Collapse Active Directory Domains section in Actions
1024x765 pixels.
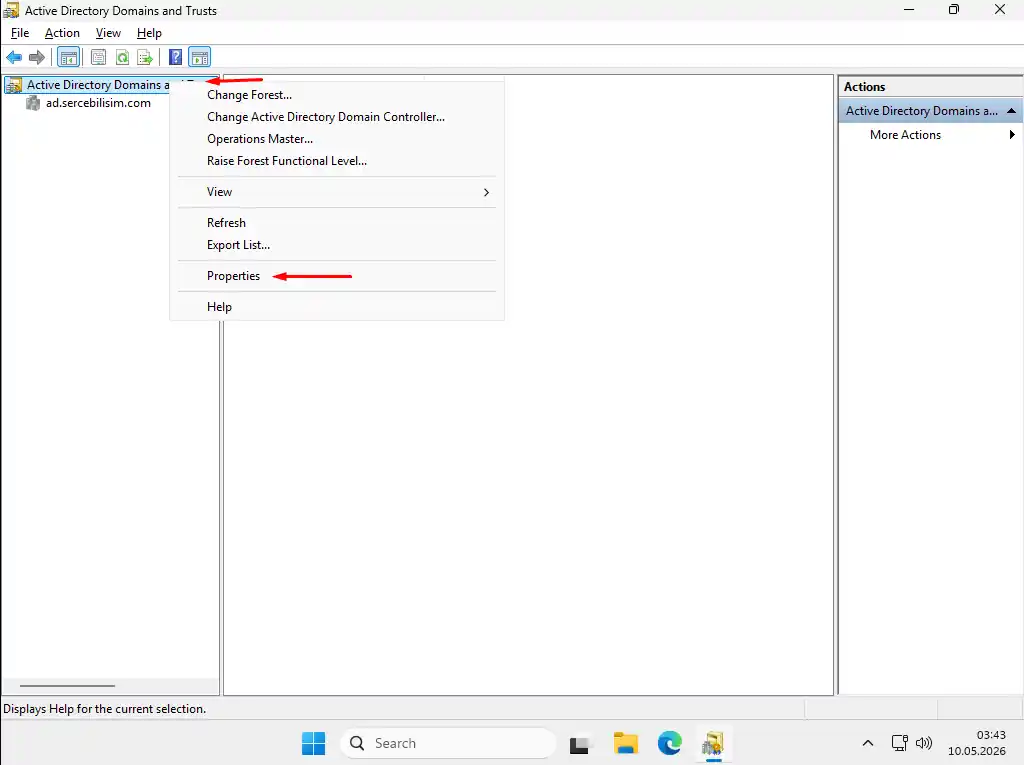pyautogui.click(x=1012, y=111)
